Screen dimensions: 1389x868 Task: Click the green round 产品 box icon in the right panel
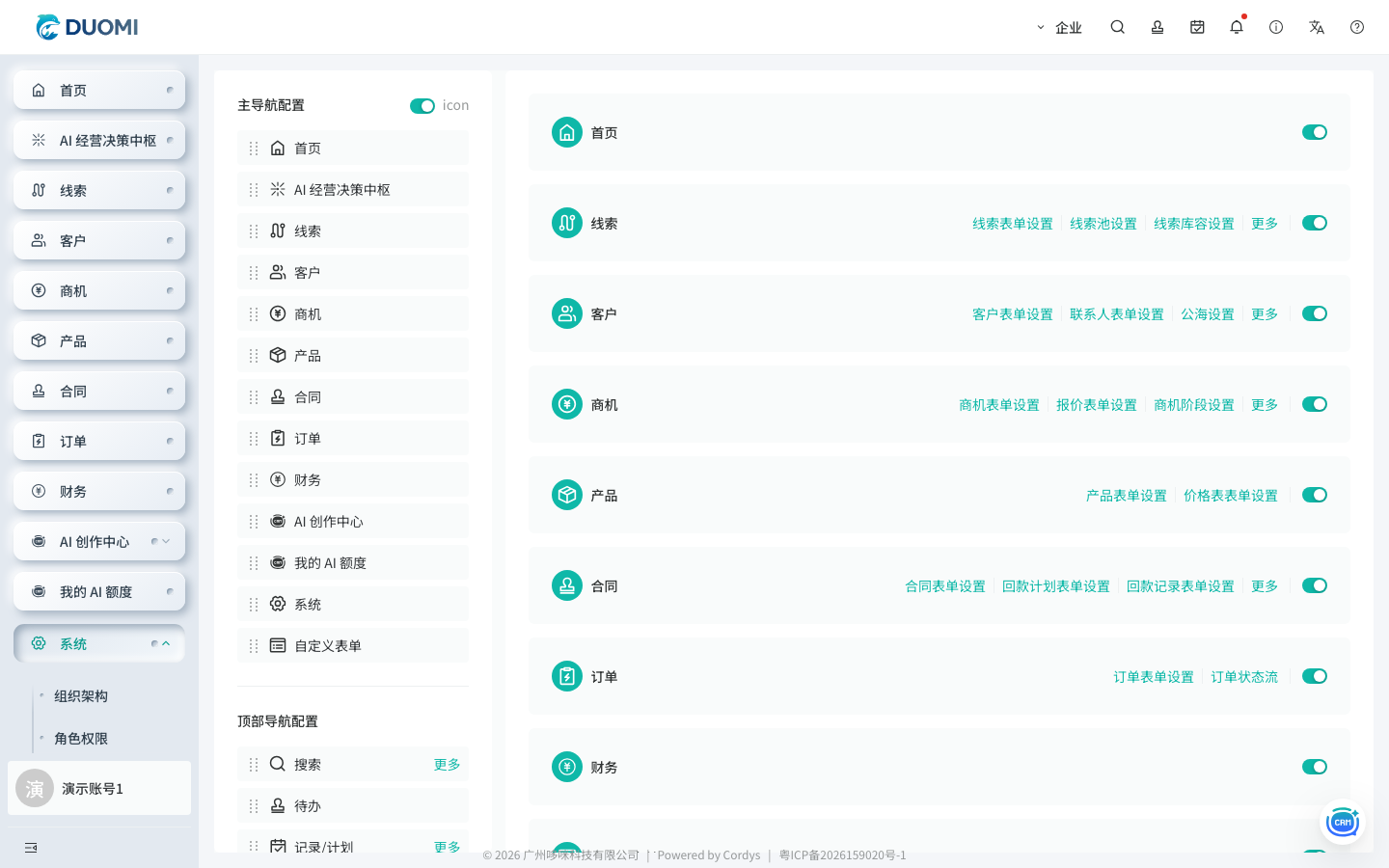point(567,495)
